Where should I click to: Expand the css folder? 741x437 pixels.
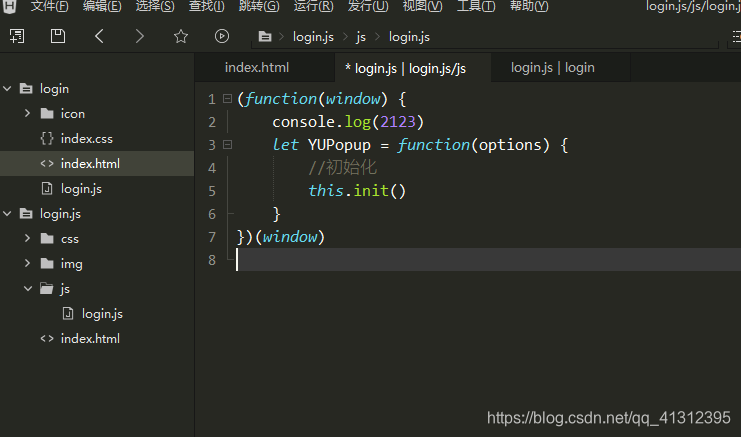pyautogui.click(x=27, y=238)
